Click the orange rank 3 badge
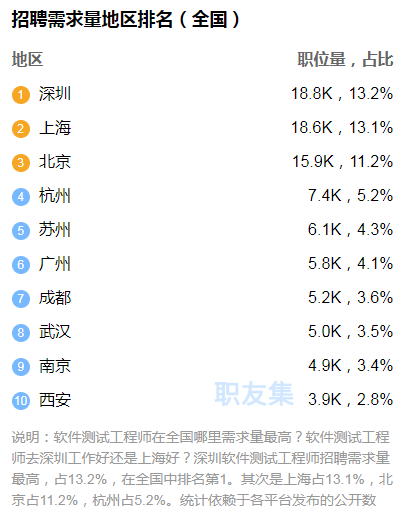Viewport: 409px width, 510px height. tap(21, 163)
